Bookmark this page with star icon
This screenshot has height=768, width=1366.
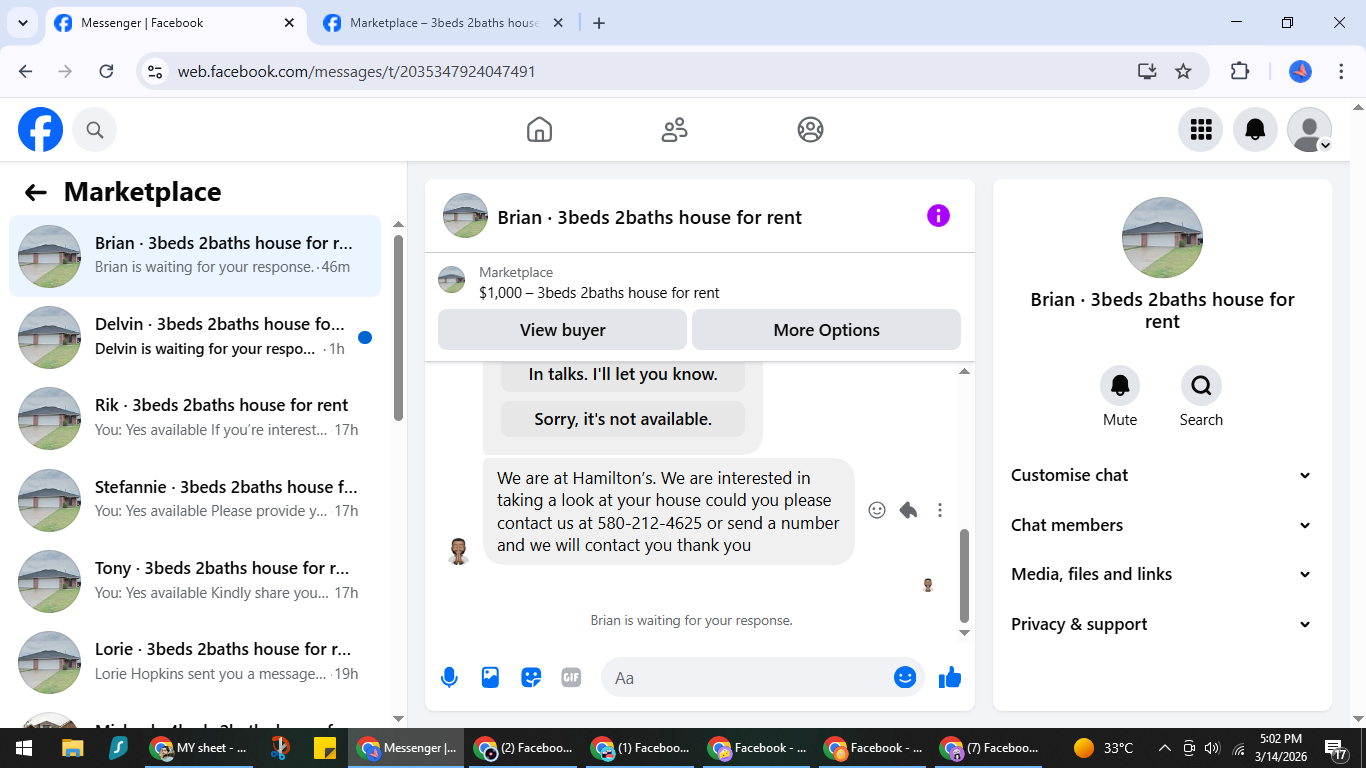(1183, 71)
